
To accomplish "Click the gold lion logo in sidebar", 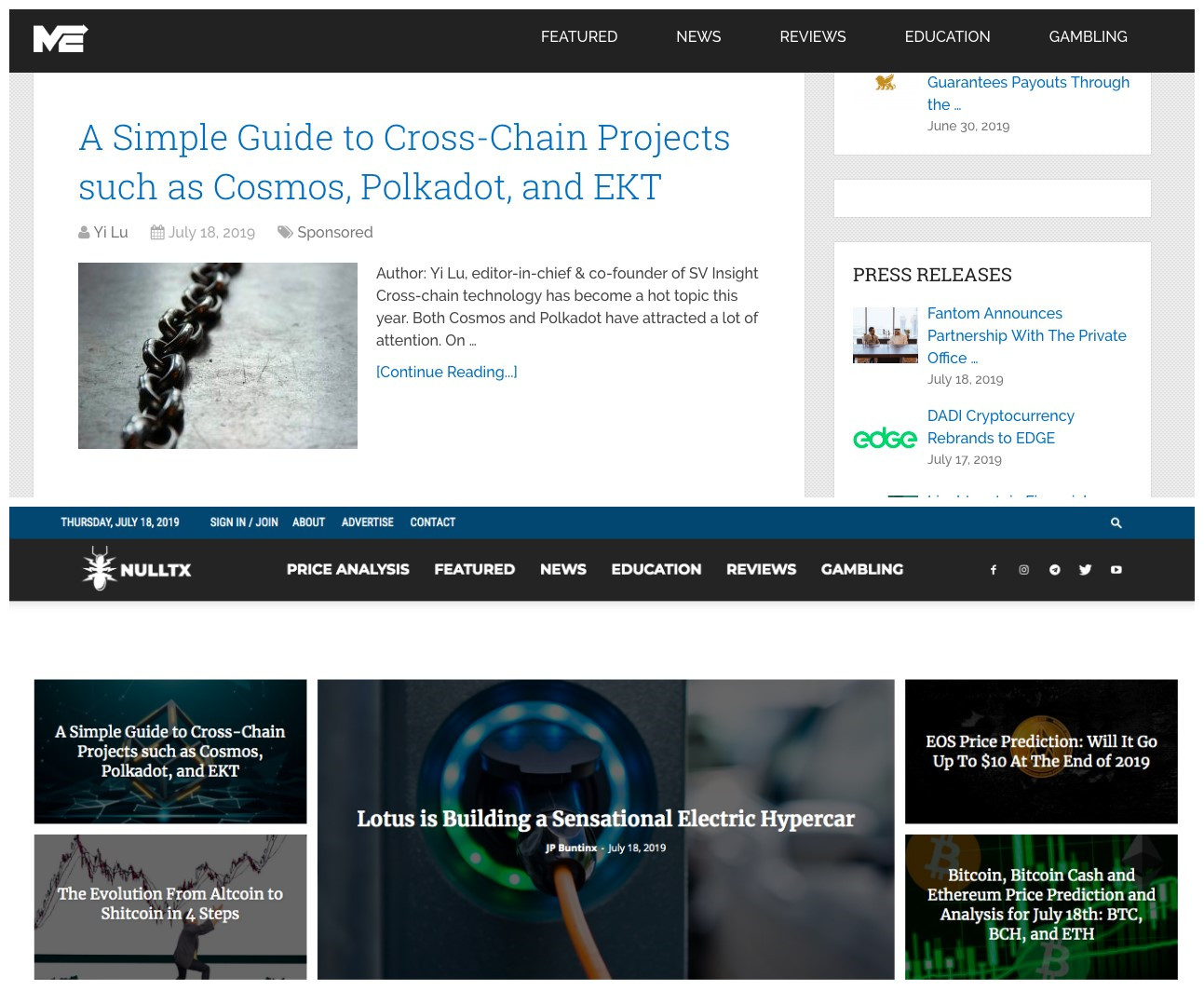I will pyautogui.click(x=885, y=83).
